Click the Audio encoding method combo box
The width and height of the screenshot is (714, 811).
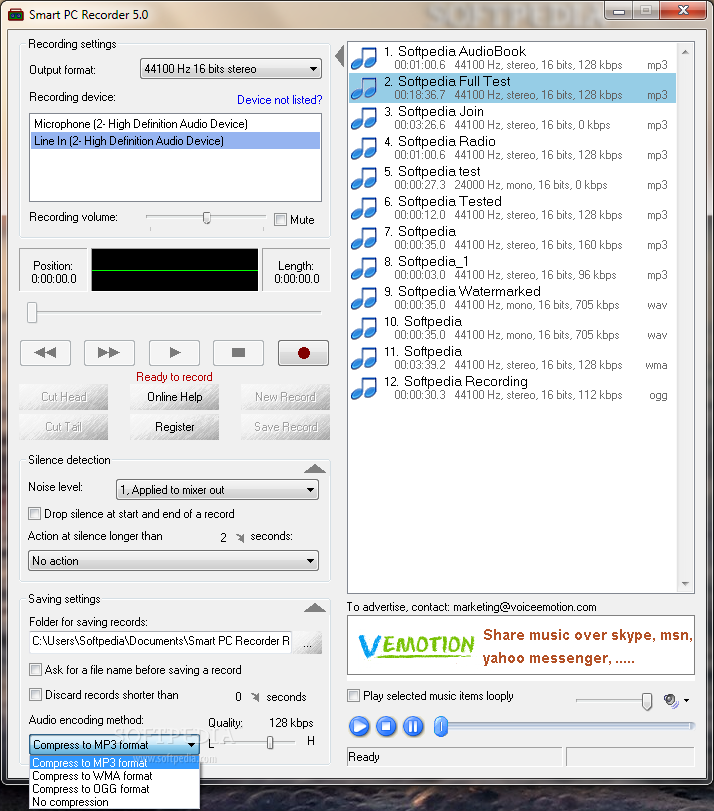tap(114, 745)
